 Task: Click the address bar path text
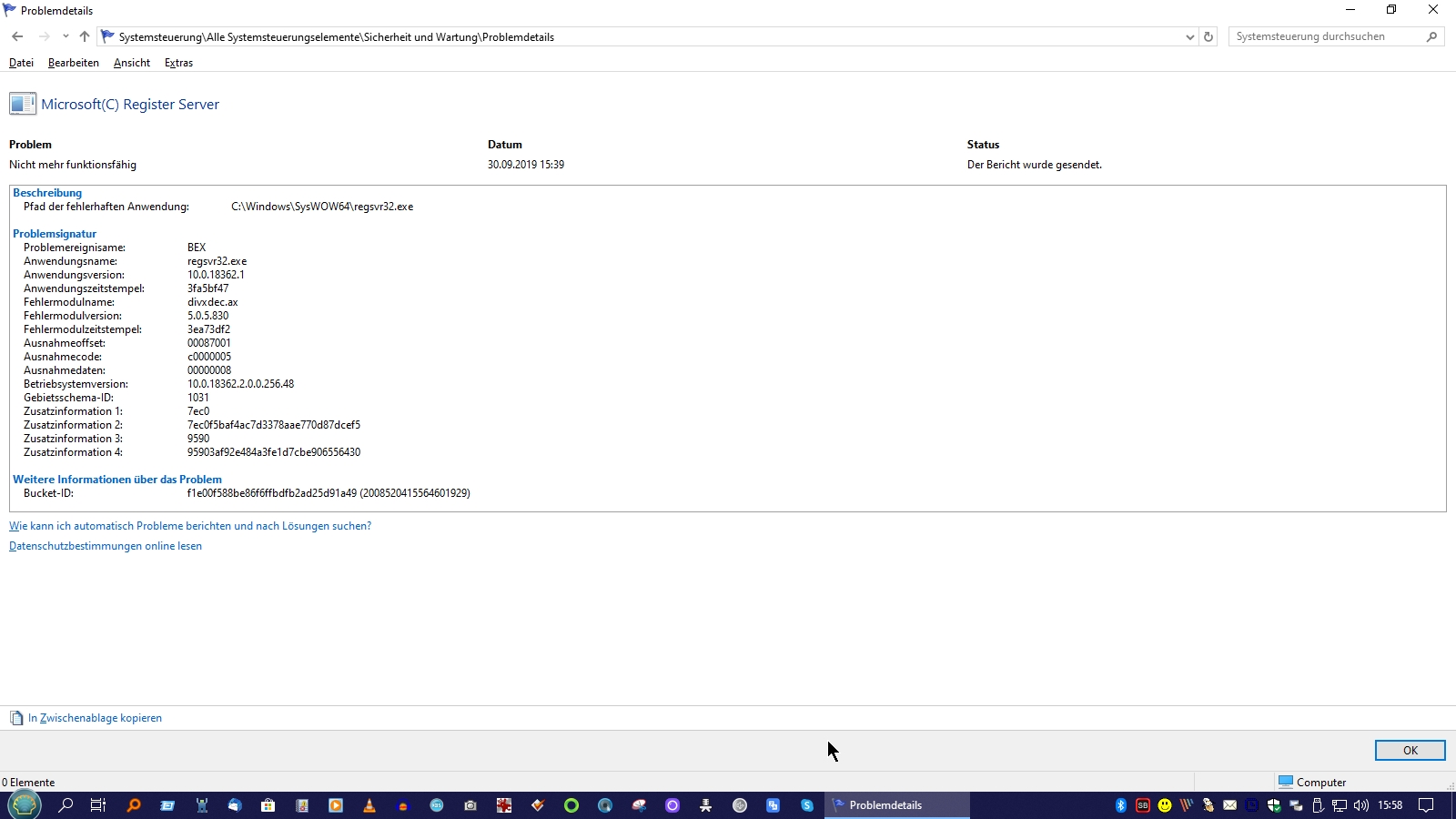(x=336, y=37)
